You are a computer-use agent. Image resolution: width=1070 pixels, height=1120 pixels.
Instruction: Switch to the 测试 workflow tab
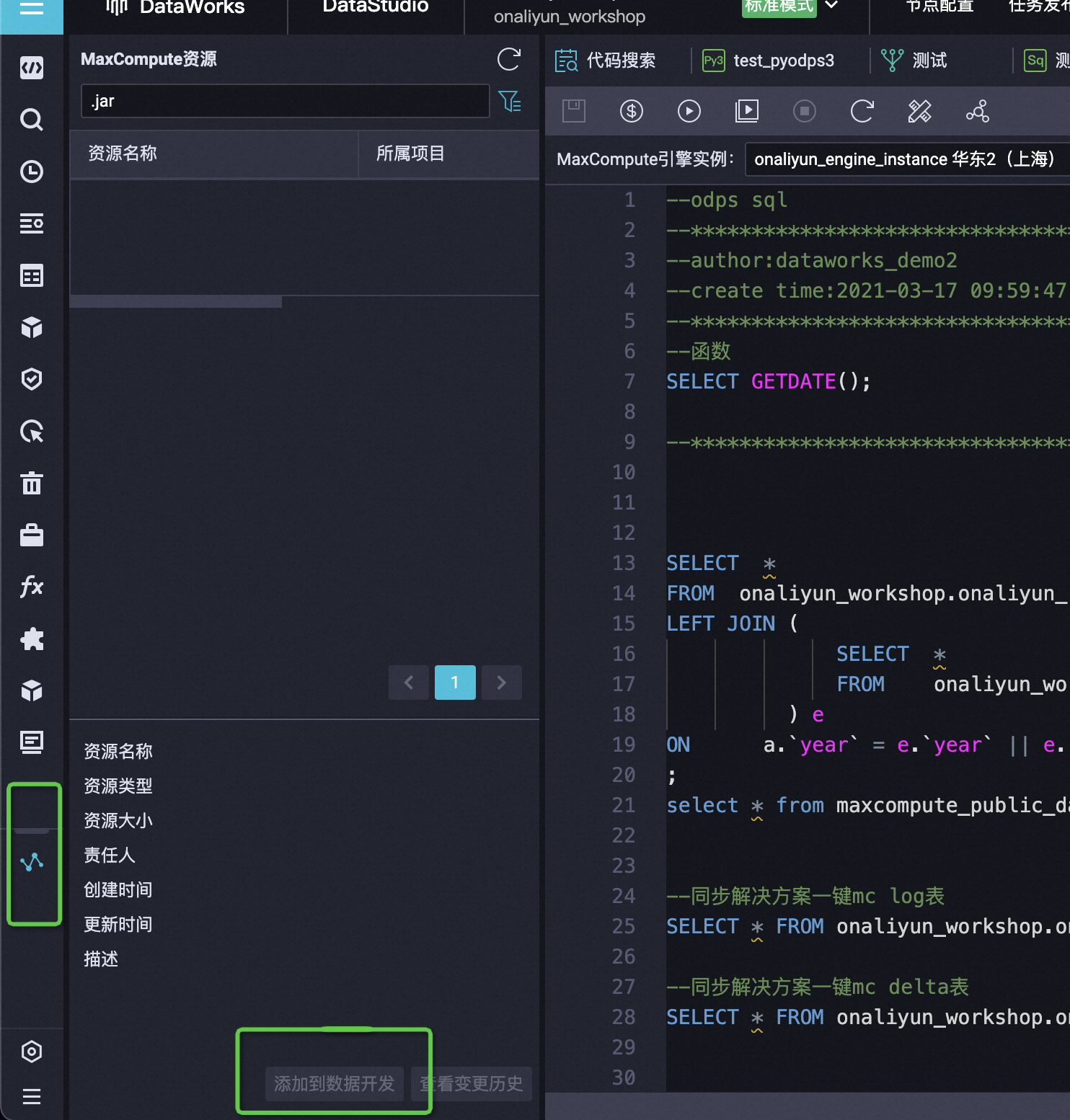914,61
